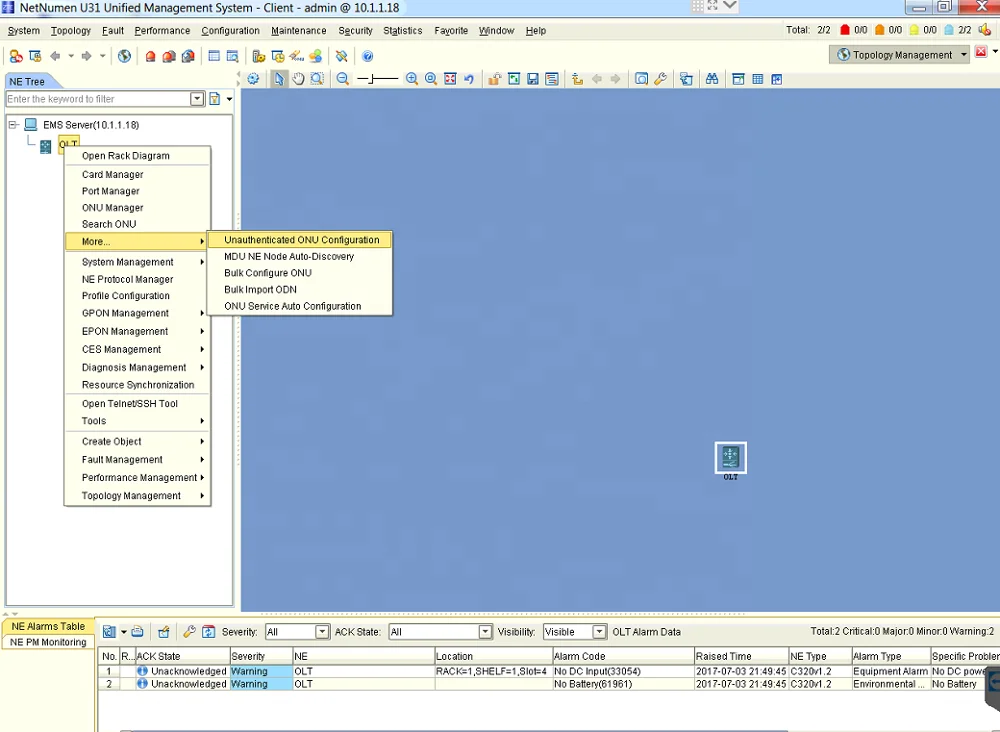
Task: Click the lock screen icon in main toolbar
Action: [x=35, y=56]
